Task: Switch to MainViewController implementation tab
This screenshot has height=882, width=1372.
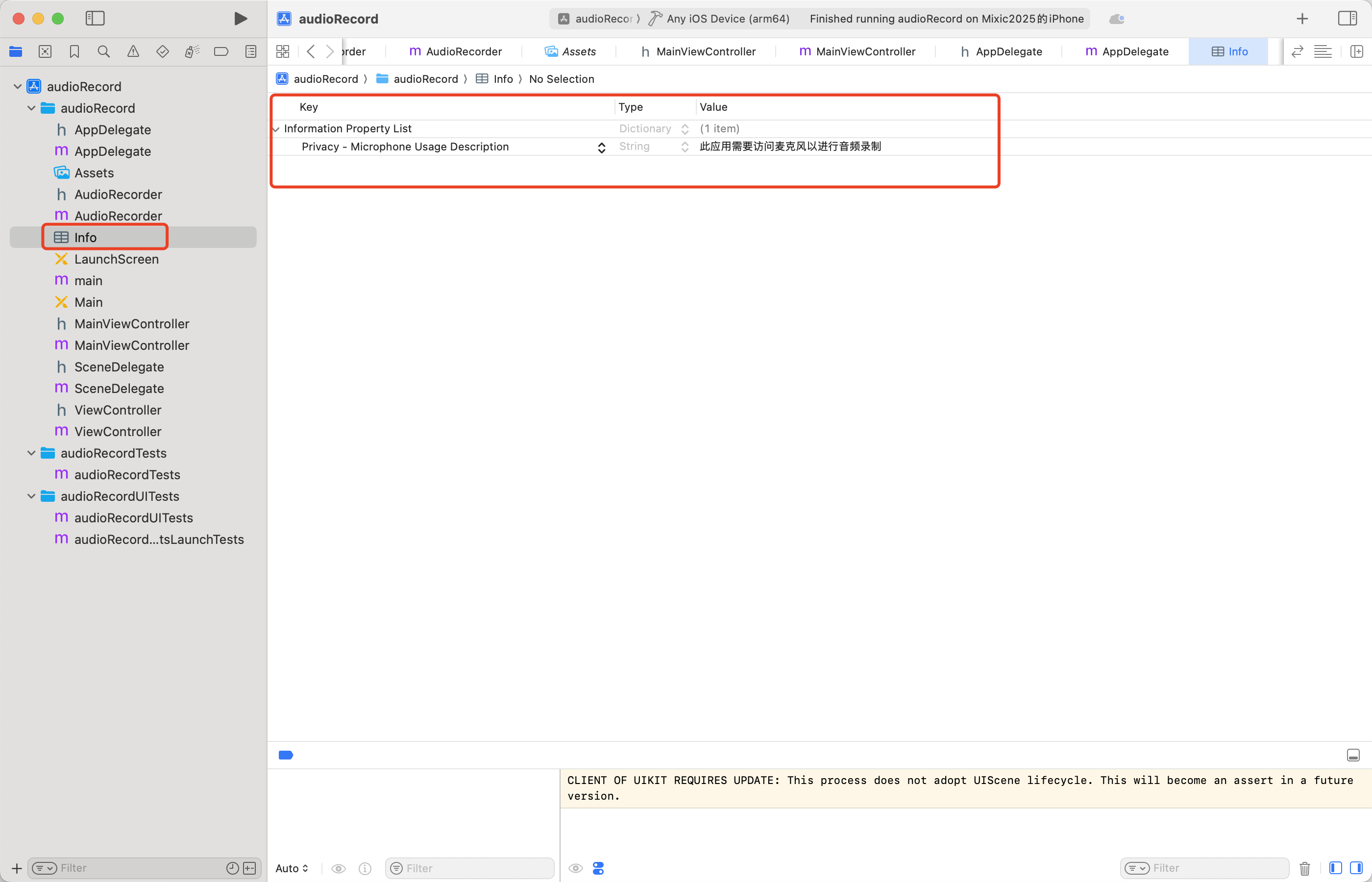Action: [x=857, y=51]
